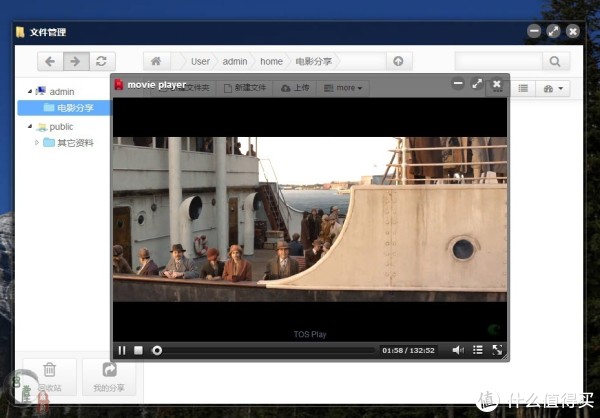600x418 pixels.
Task: Switch to list view mode
Action: pyautogui.click(x=523, y=88)
